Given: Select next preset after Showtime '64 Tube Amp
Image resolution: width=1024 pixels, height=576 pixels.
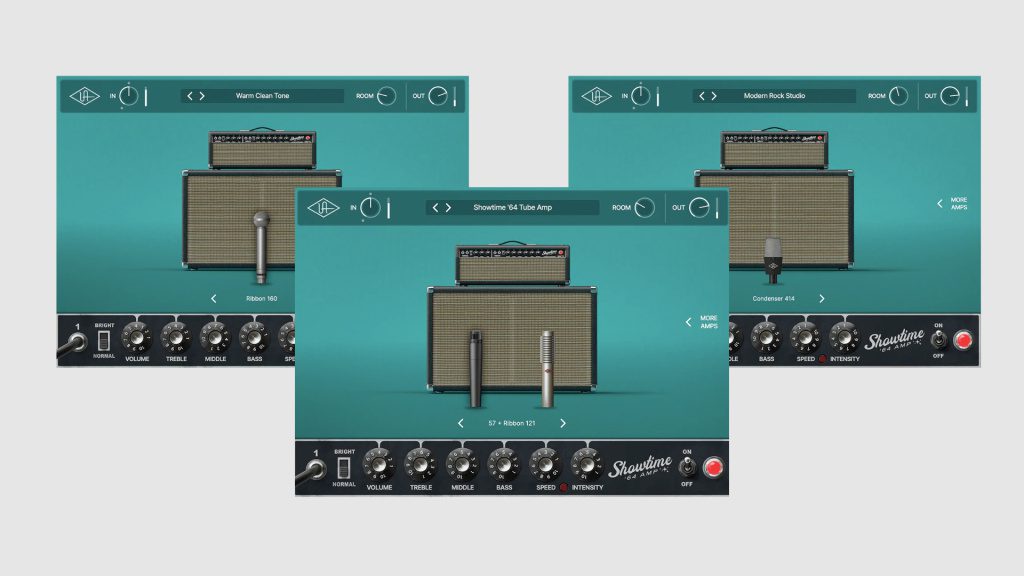Looking at the screenshot, I should point(448,208).
